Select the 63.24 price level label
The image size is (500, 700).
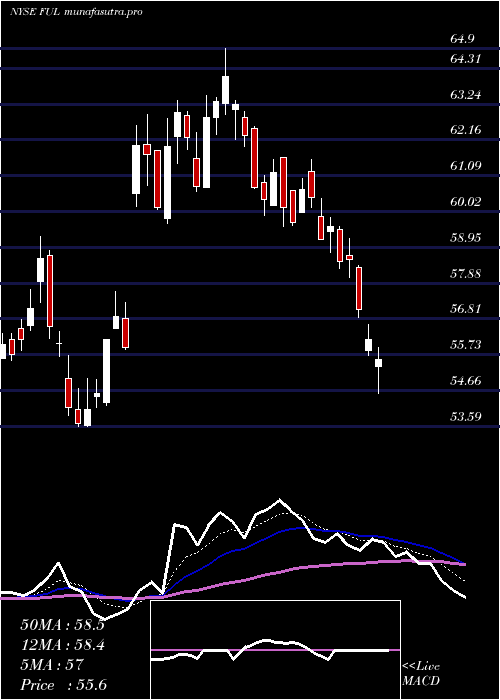[x=466, y=95]
